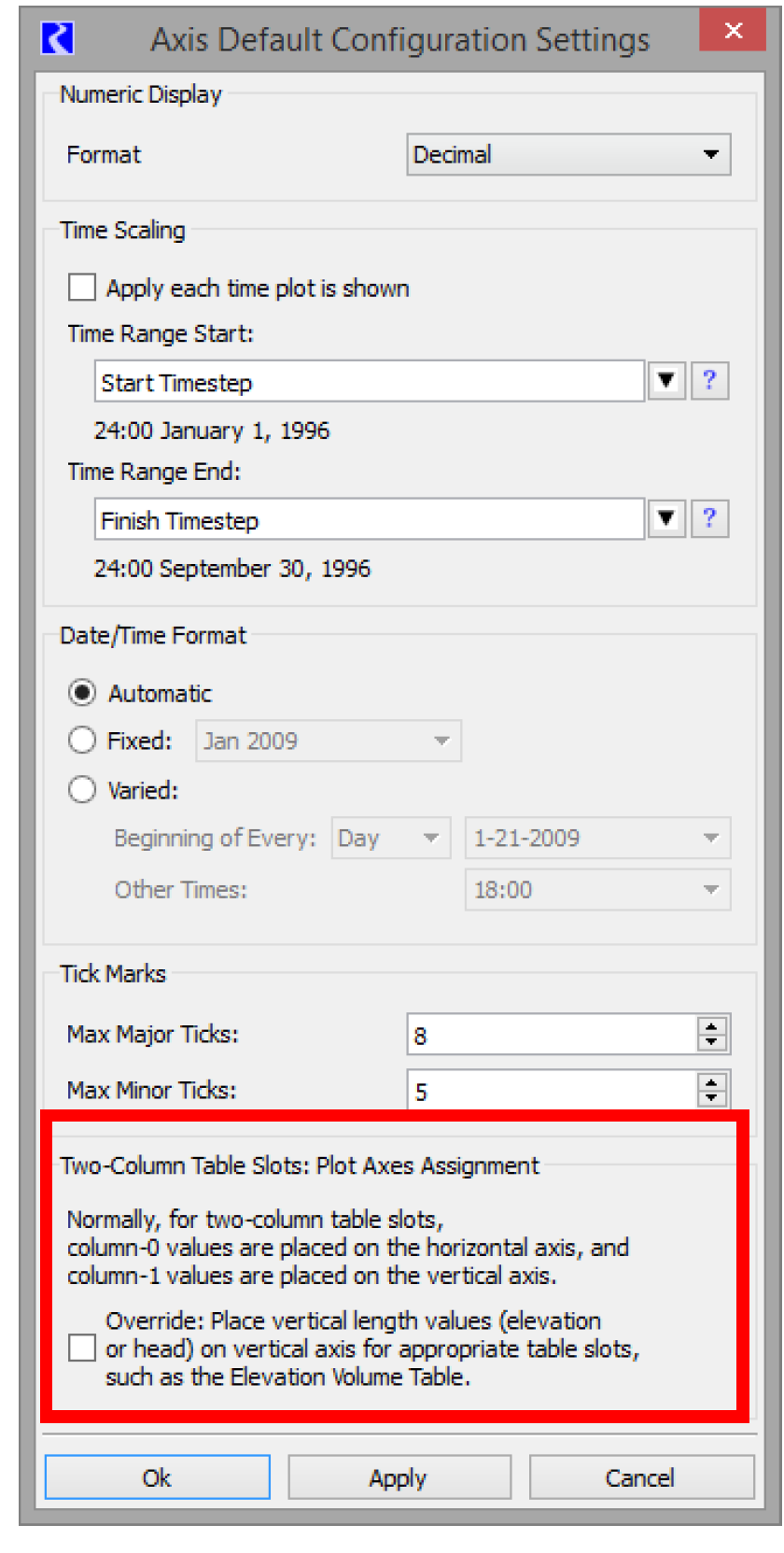Click the RiverWare logo icon in title bar

pos(57,39)
